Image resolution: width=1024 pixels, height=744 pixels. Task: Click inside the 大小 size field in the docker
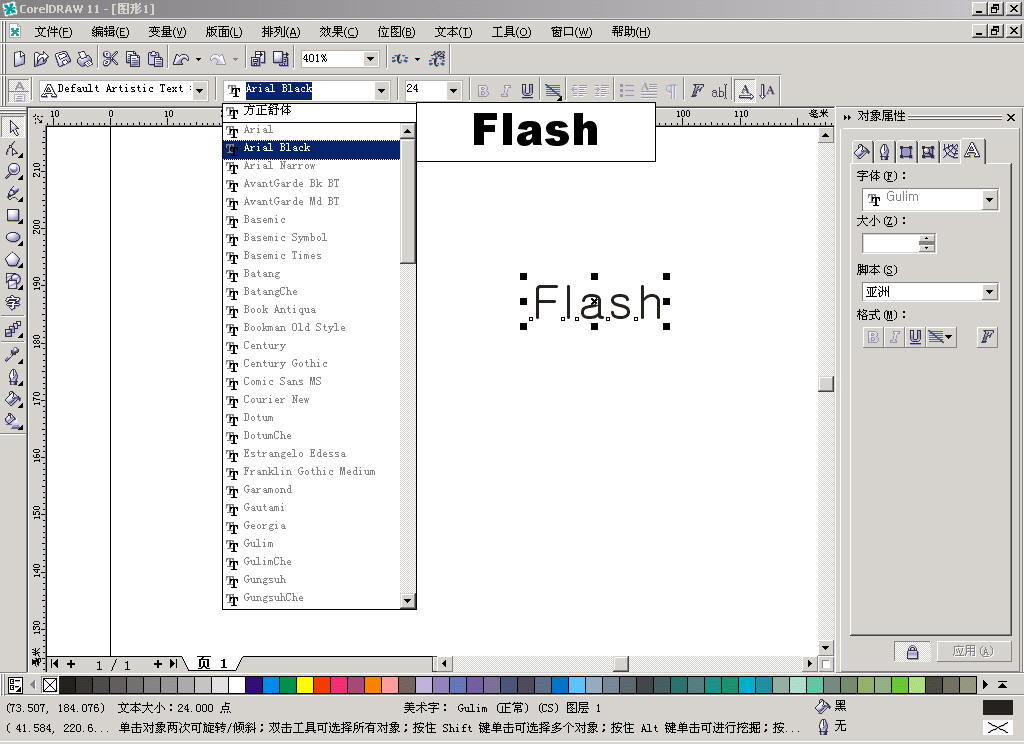coord(889,244)
